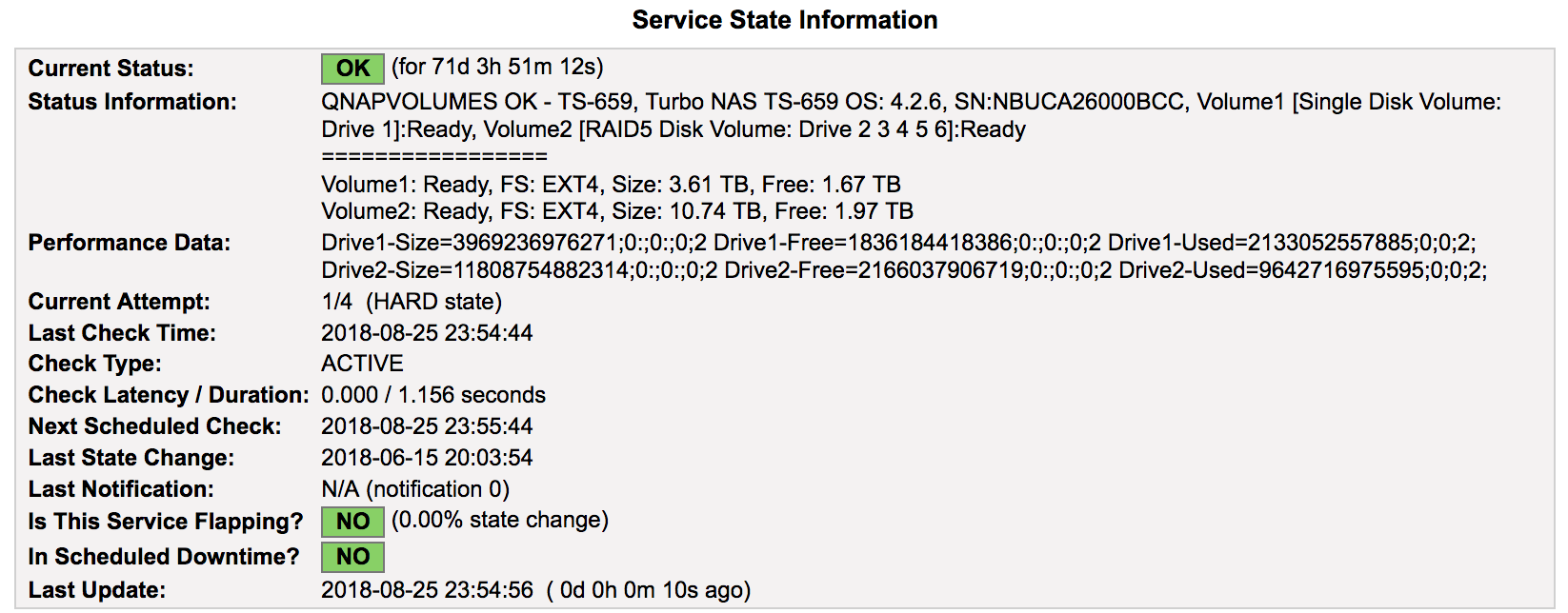This screenshot has width=1568, height=613.
Task: Click the Current Status label
Action: (x=111, y=69)
